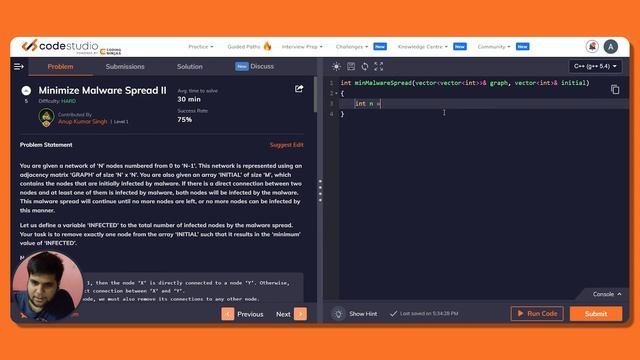
Task: Click the problem panel scrollbar
Action: point(315,95)
